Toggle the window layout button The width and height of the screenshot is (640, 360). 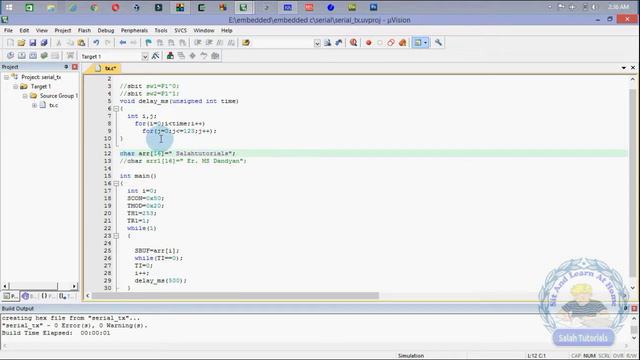[x=418, y=43]
